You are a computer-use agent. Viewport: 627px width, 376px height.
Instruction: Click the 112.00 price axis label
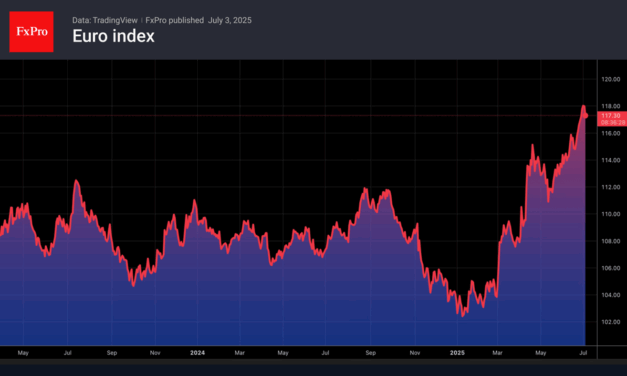(611, 187)
